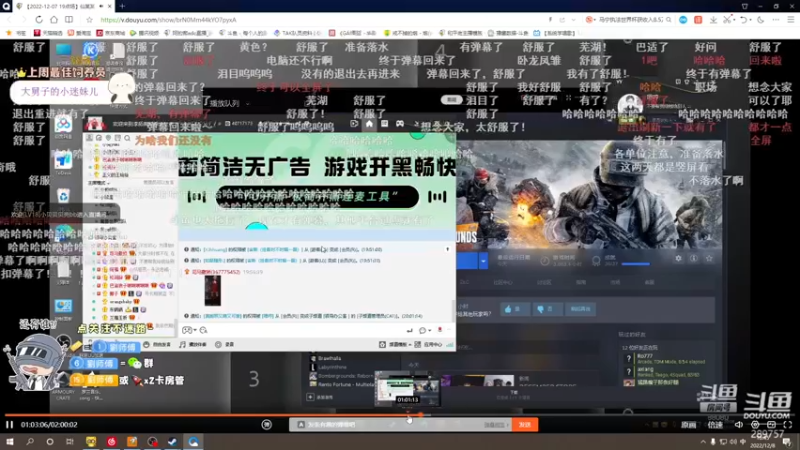The height and width of the screenshot is (450, 800).
Task: Open the player settings gear icon
Action: coord(755,424)
